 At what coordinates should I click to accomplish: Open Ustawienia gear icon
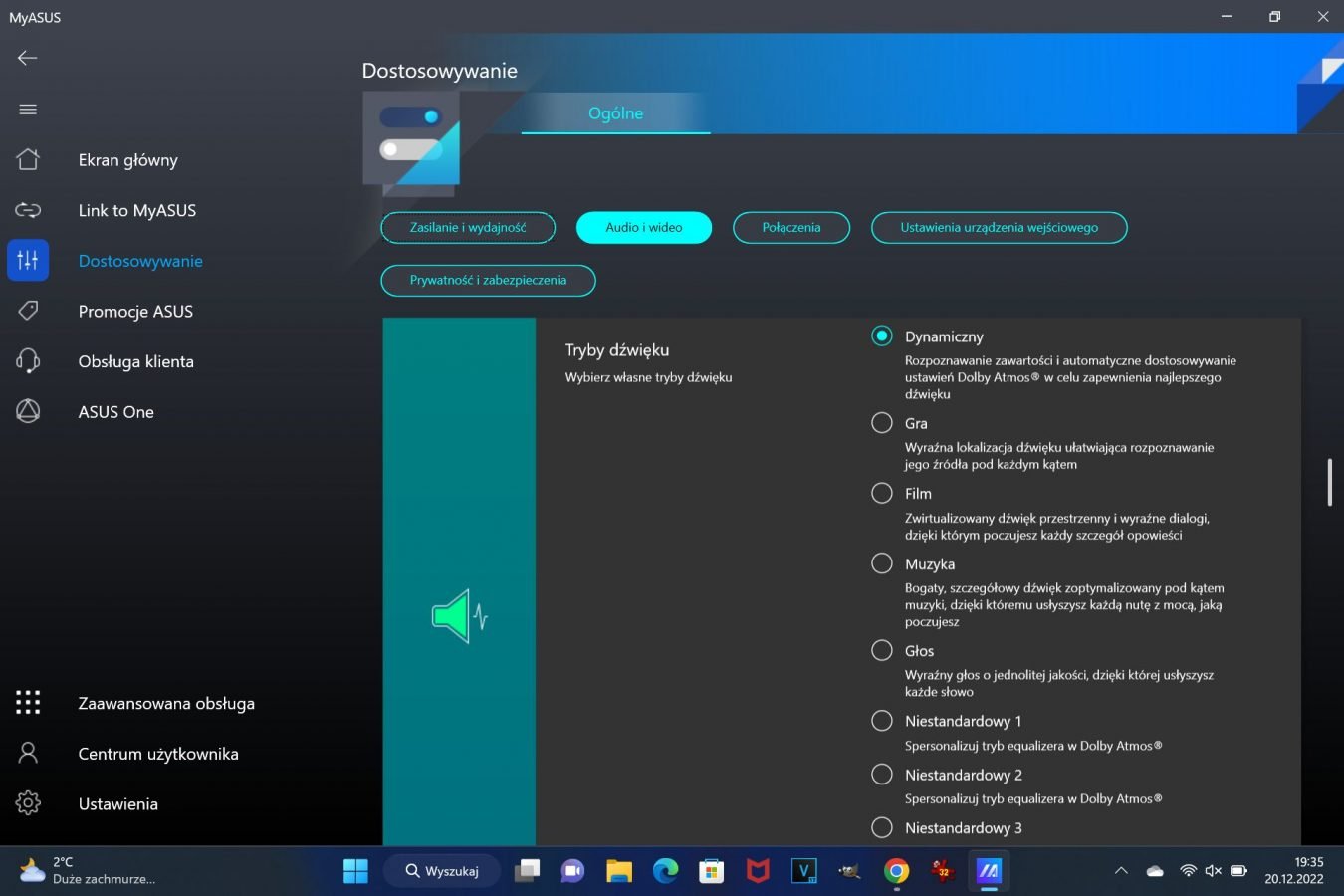tap(28, 803)
